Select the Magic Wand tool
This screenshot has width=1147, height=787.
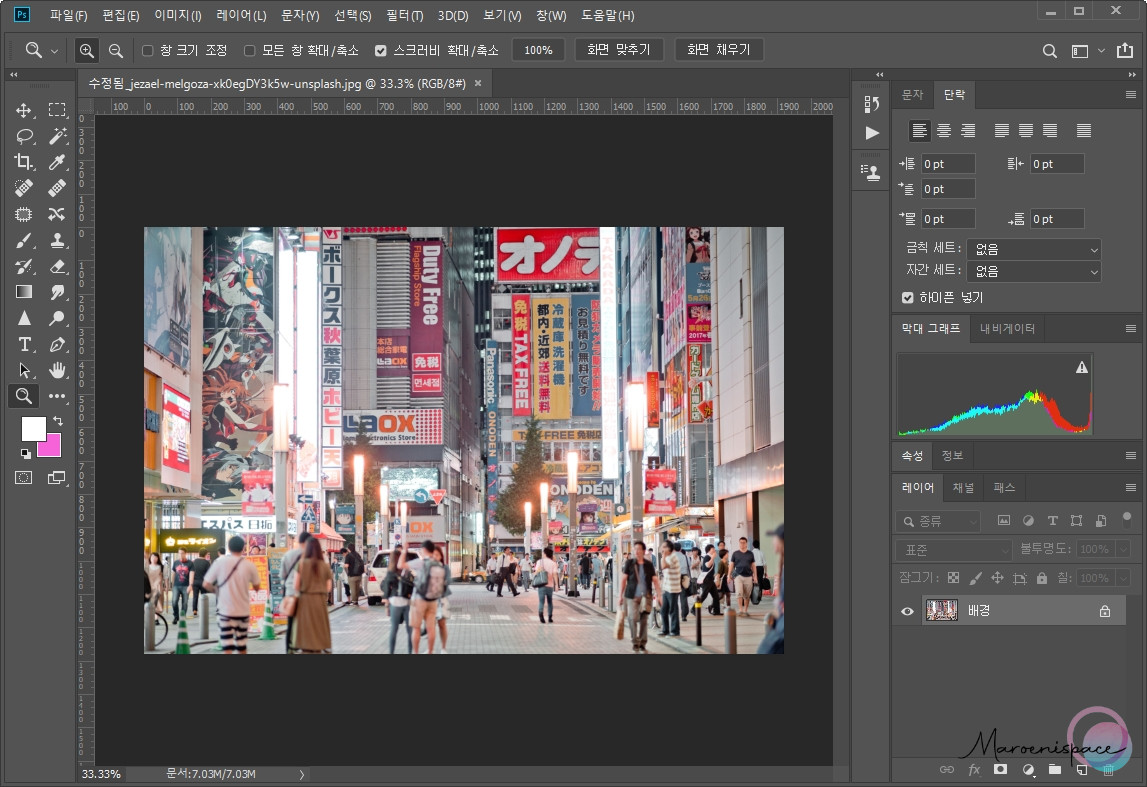57,136
